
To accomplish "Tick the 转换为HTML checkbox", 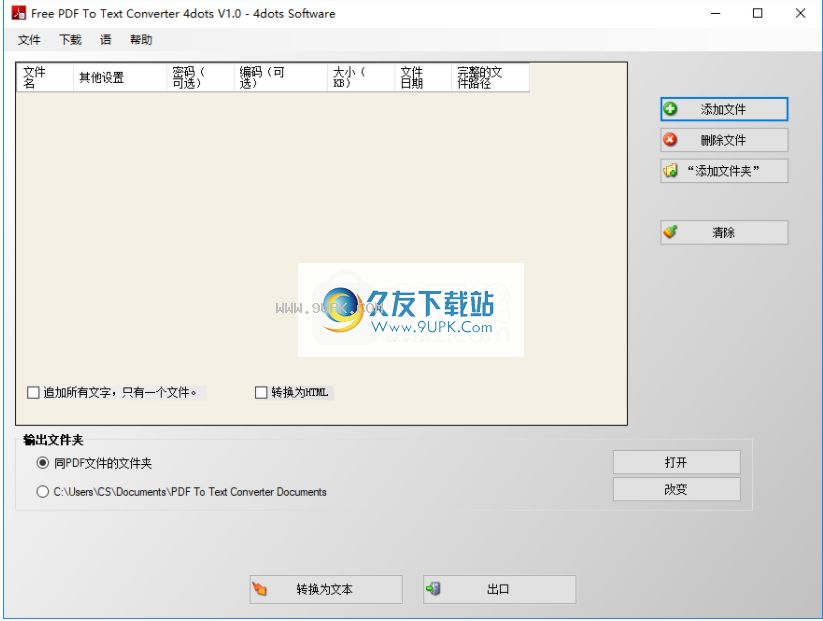I will (x=261, y=393).
